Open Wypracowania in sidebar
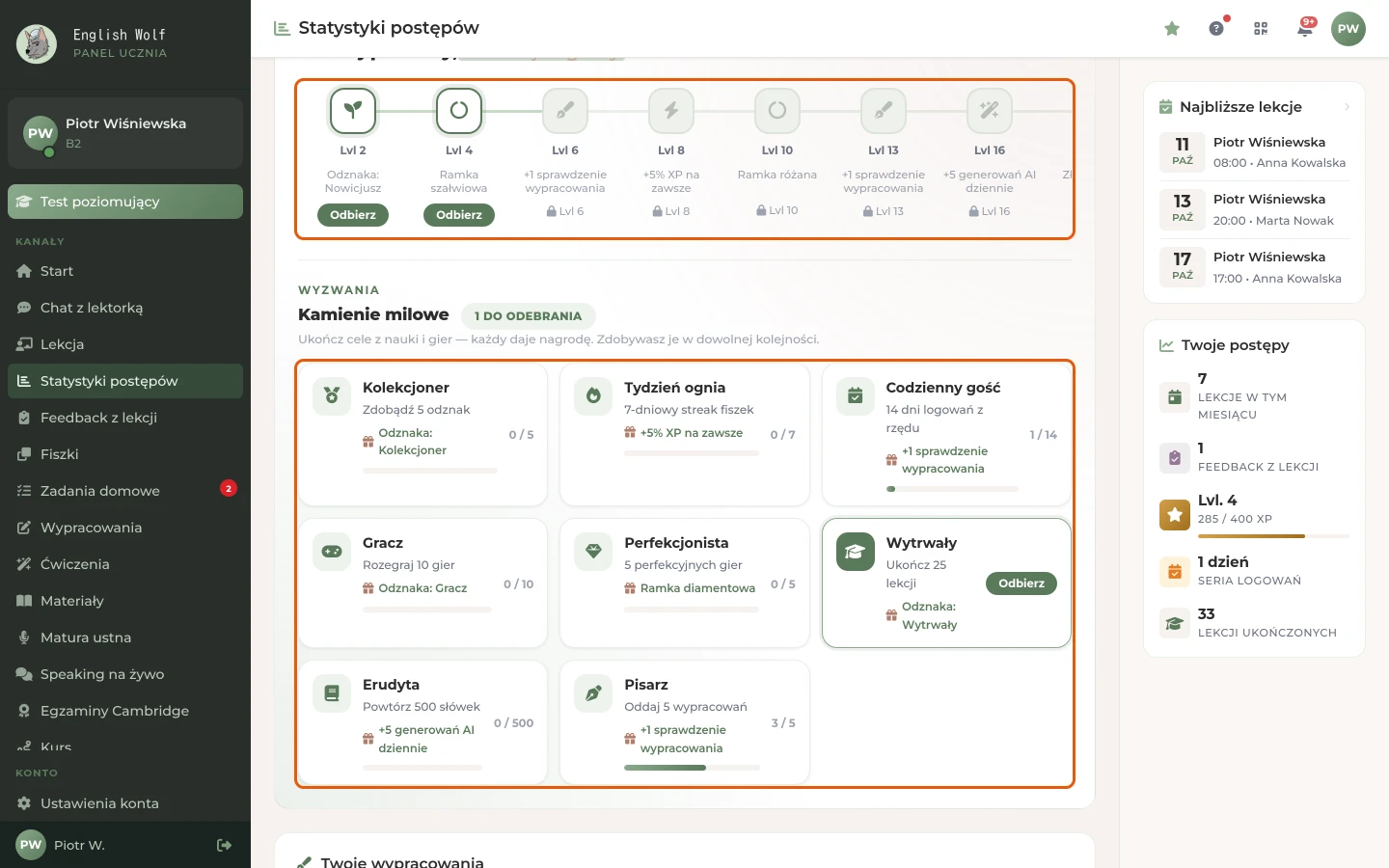Viewport: 1389px width, 868px height. tap(125, 528)
